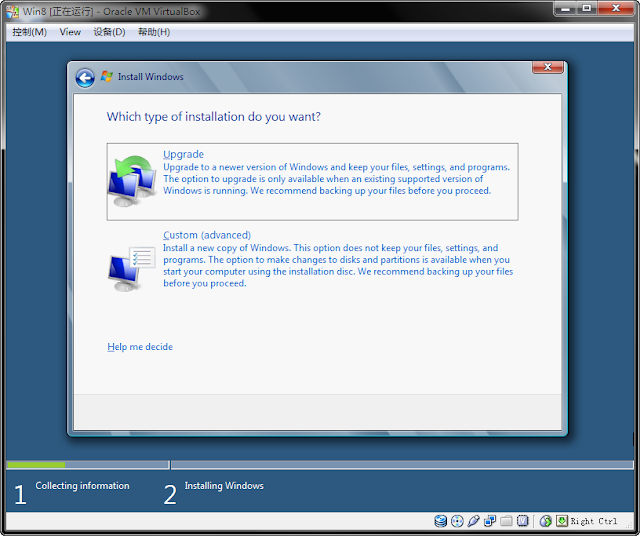This screenshot has height=536, width=640.
Task: Open the Help me decide link
Action: coord(140,347)
